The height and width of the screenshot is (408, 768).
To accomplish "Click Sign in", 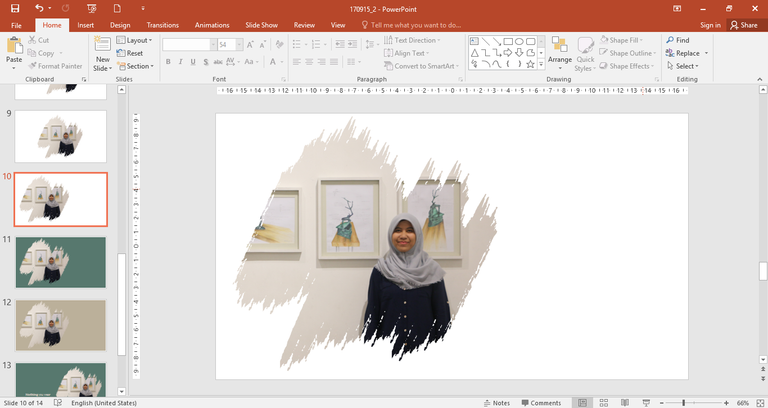I will (710, 25).
